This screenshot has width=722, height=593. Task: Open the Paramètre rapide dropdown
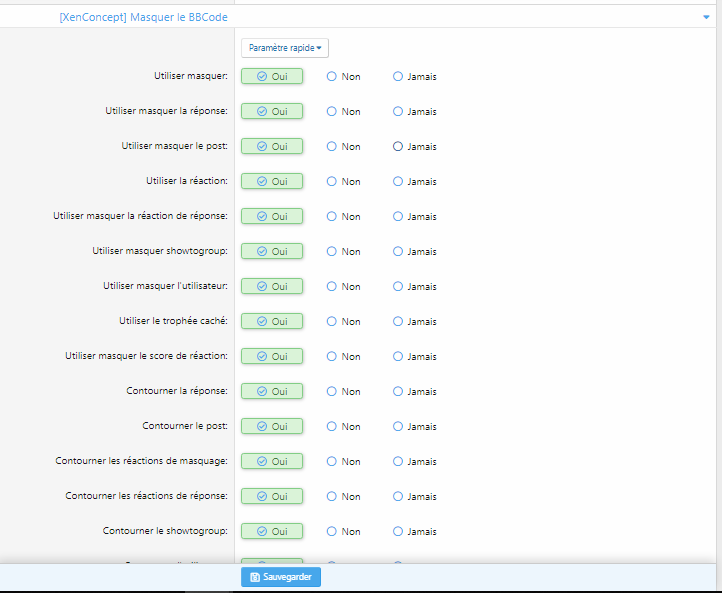(x=285, y=47)
